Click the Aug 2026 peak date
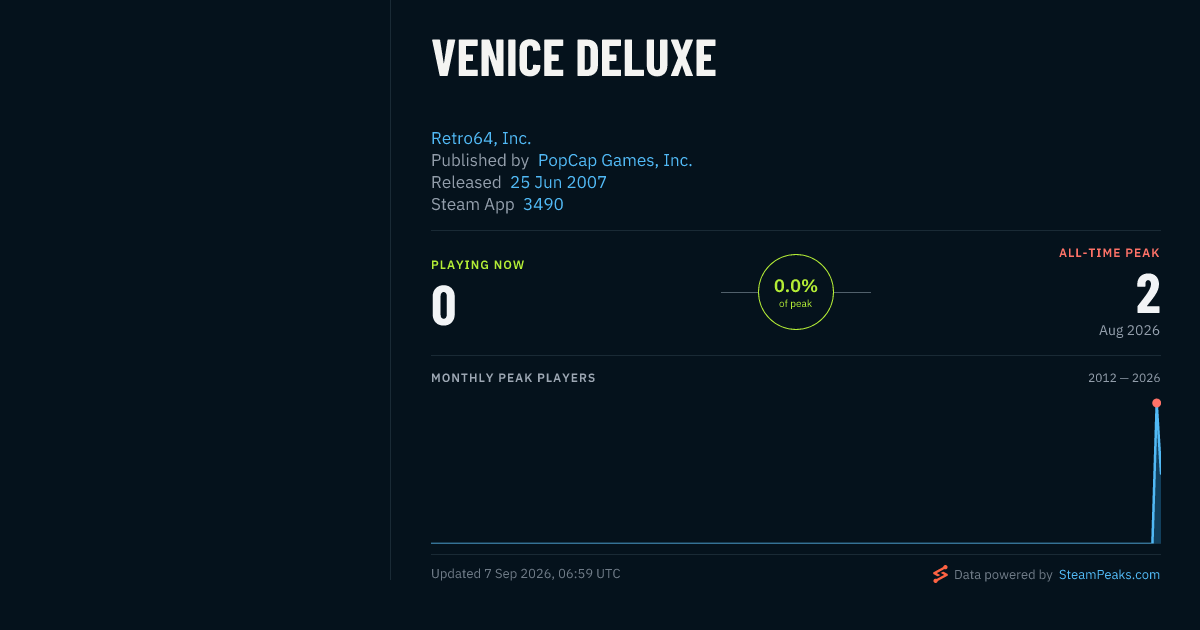The width and height of the screenshot is (1200, 630). coord(1129,330)
